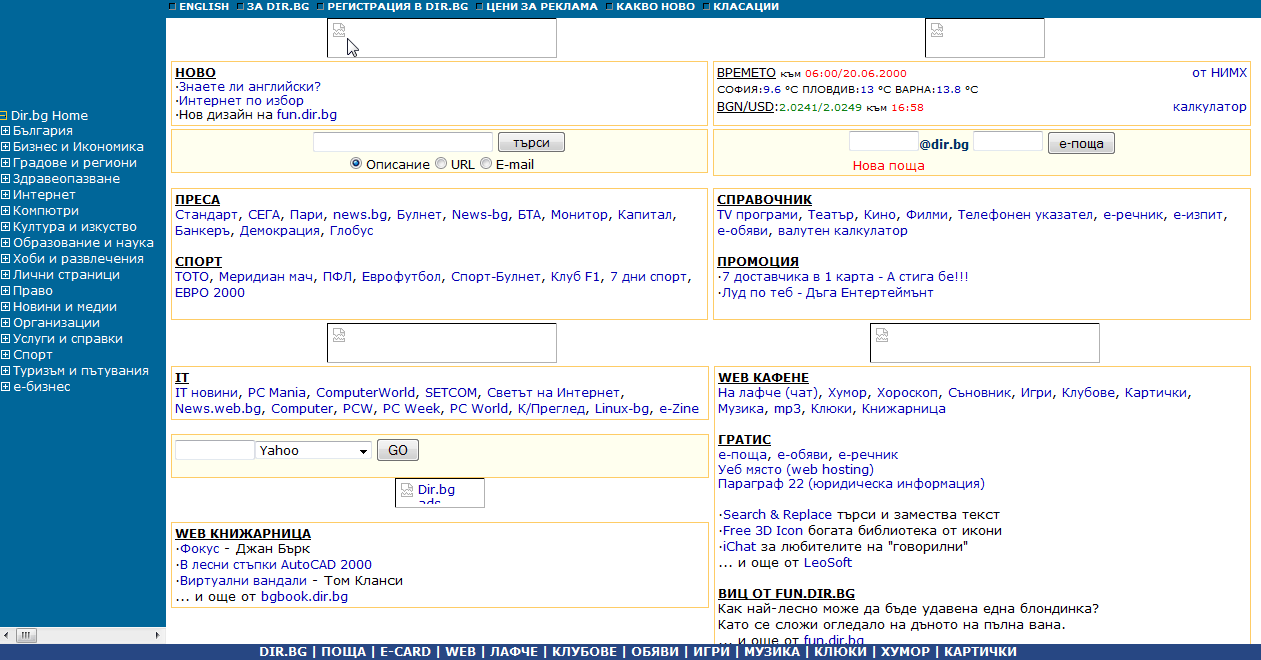Select the URL radio button
This screenshot has height=660, width=1261.
(x=441, y=164)
